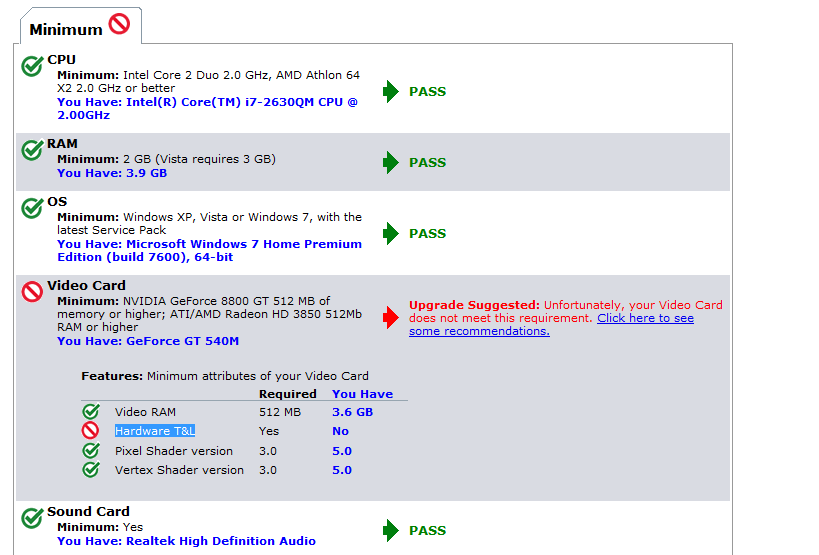Click 'You Have: GeForce GT 540M' text
Screen dimensions: 819x555
coord(148,341)
